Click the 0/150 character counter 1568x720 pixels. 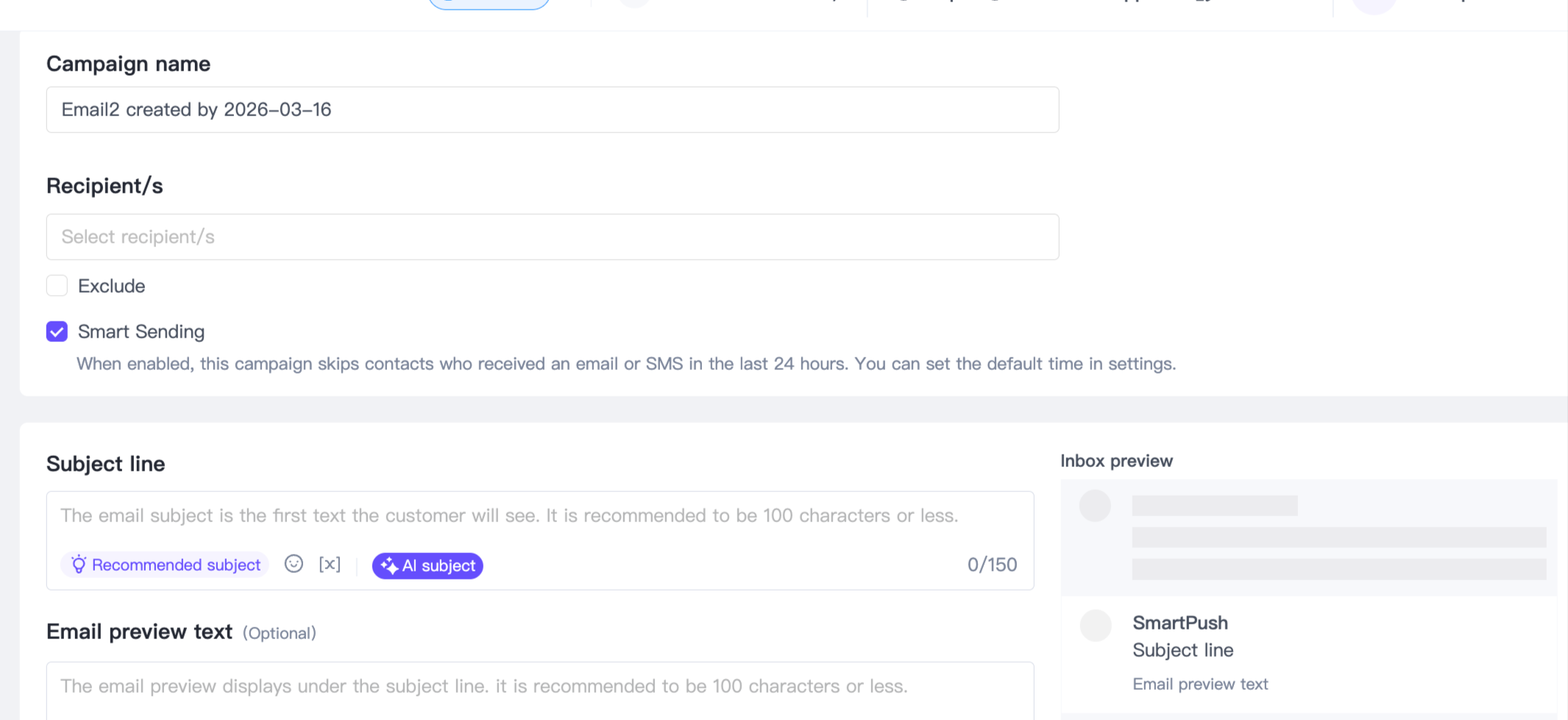click(x=992, y=565)
